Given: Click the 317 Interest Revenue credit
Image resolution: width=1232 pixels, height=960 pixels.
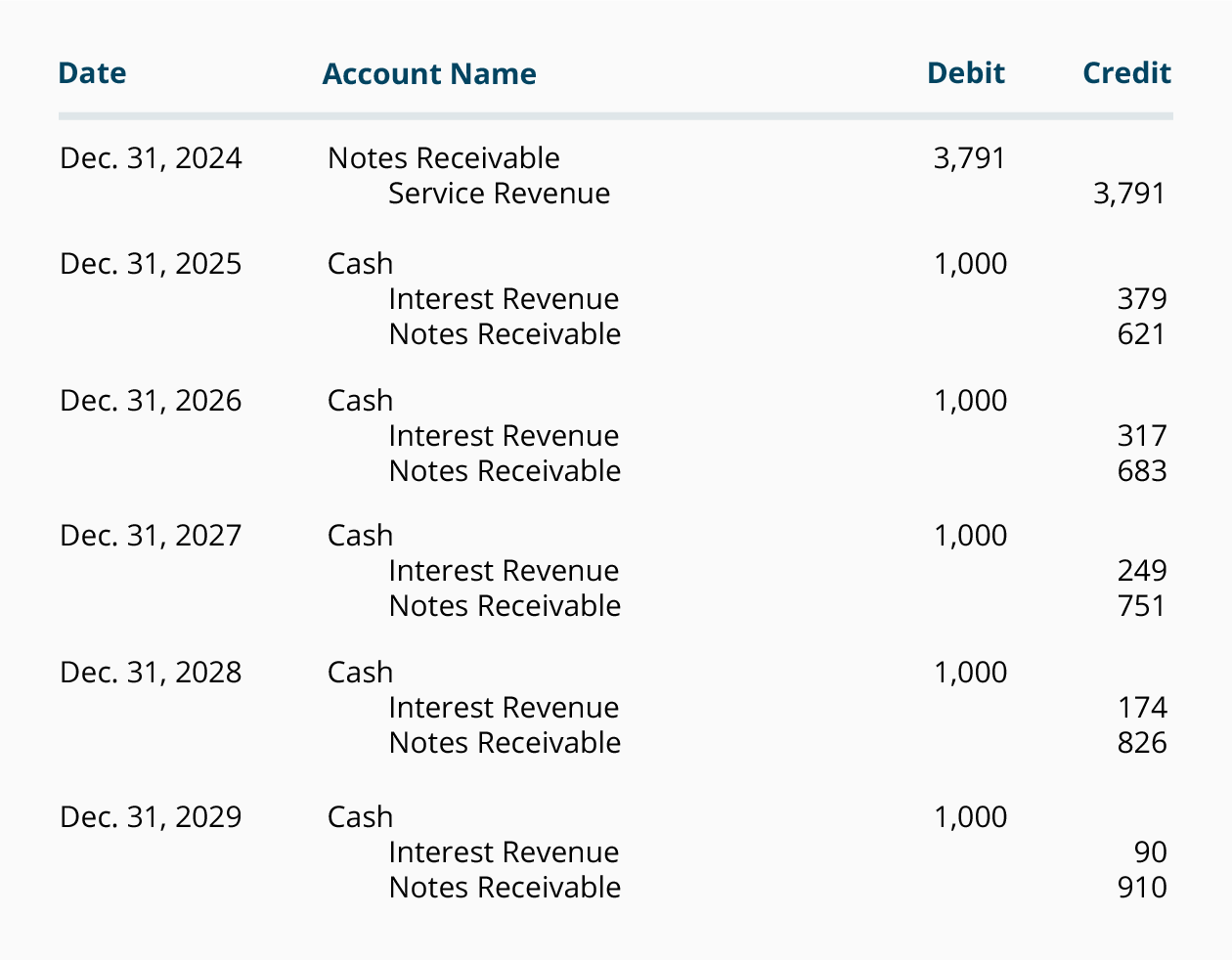Looking at the screenshot, I should [1142, 436].
